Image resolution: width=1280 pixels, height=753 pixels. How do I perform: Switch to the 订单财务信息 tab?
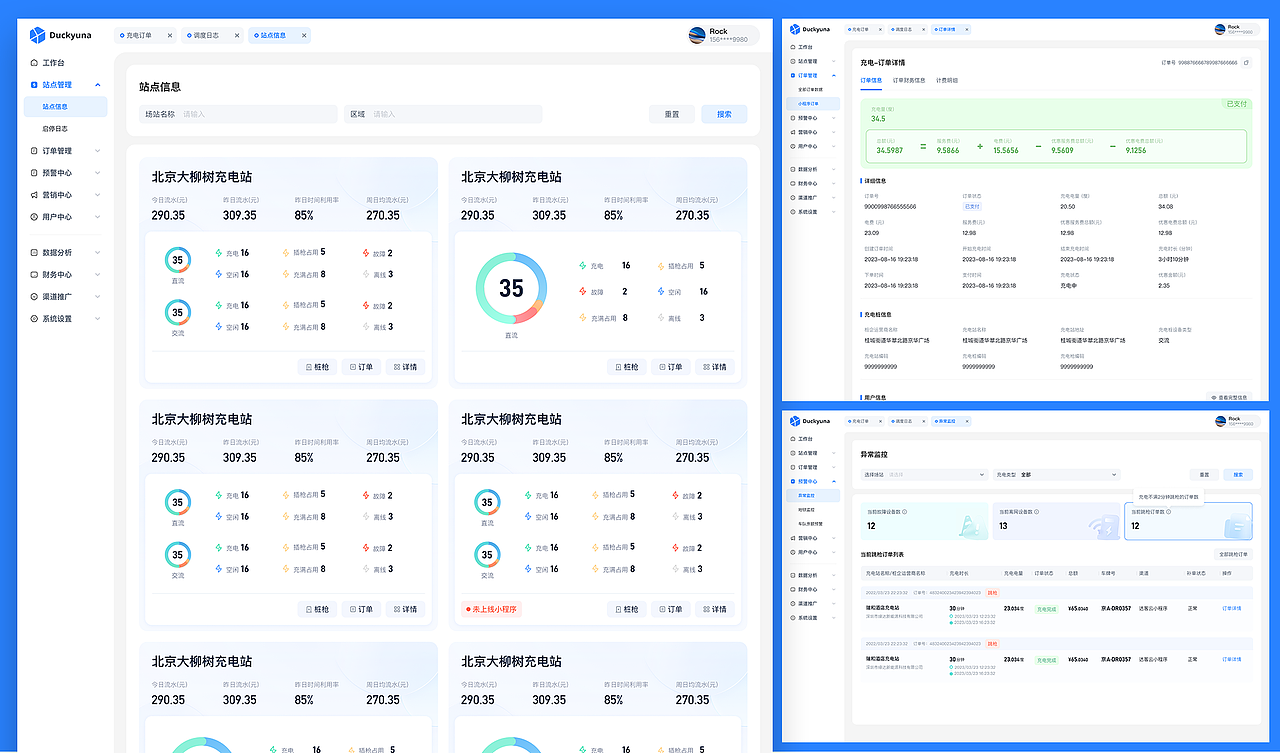pyautogui.click(x=909, y=80)
